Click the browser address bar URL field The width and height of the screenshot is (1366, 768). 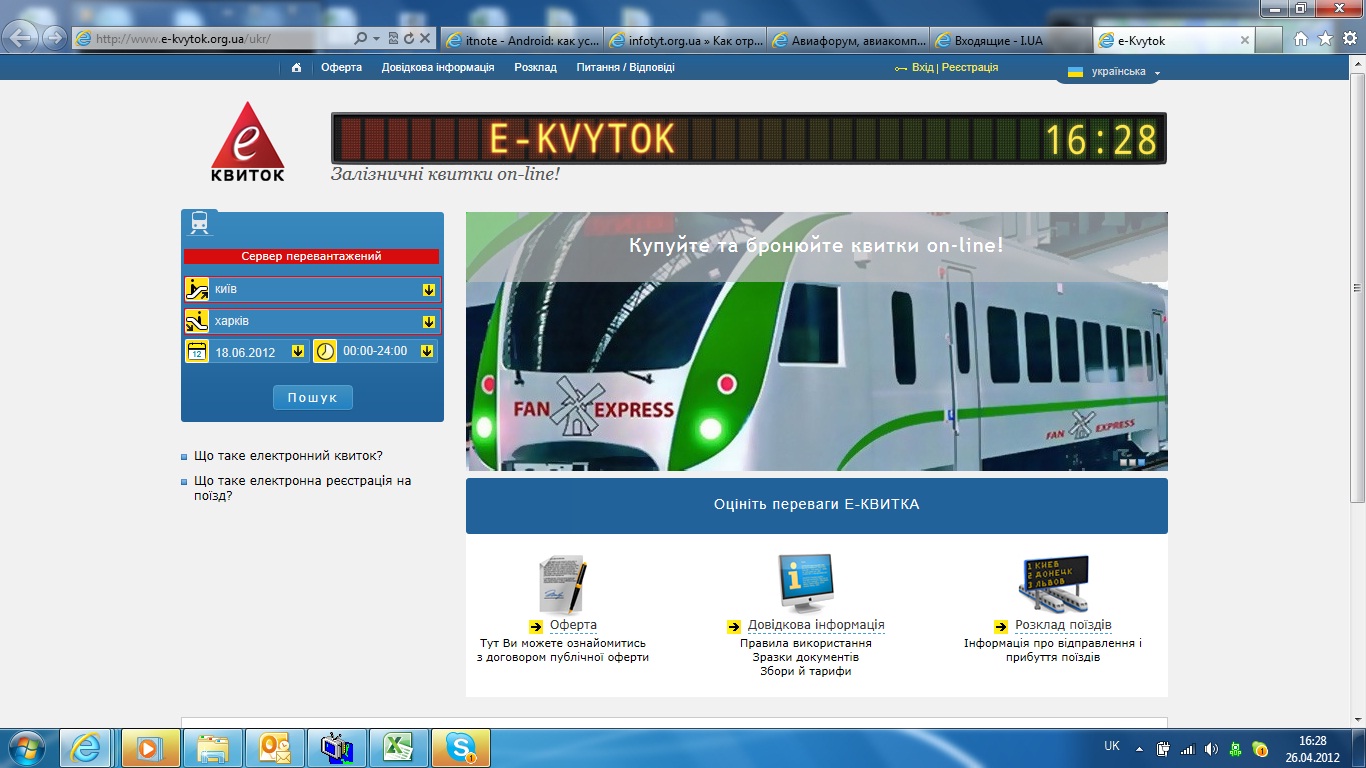coord(220,39)
